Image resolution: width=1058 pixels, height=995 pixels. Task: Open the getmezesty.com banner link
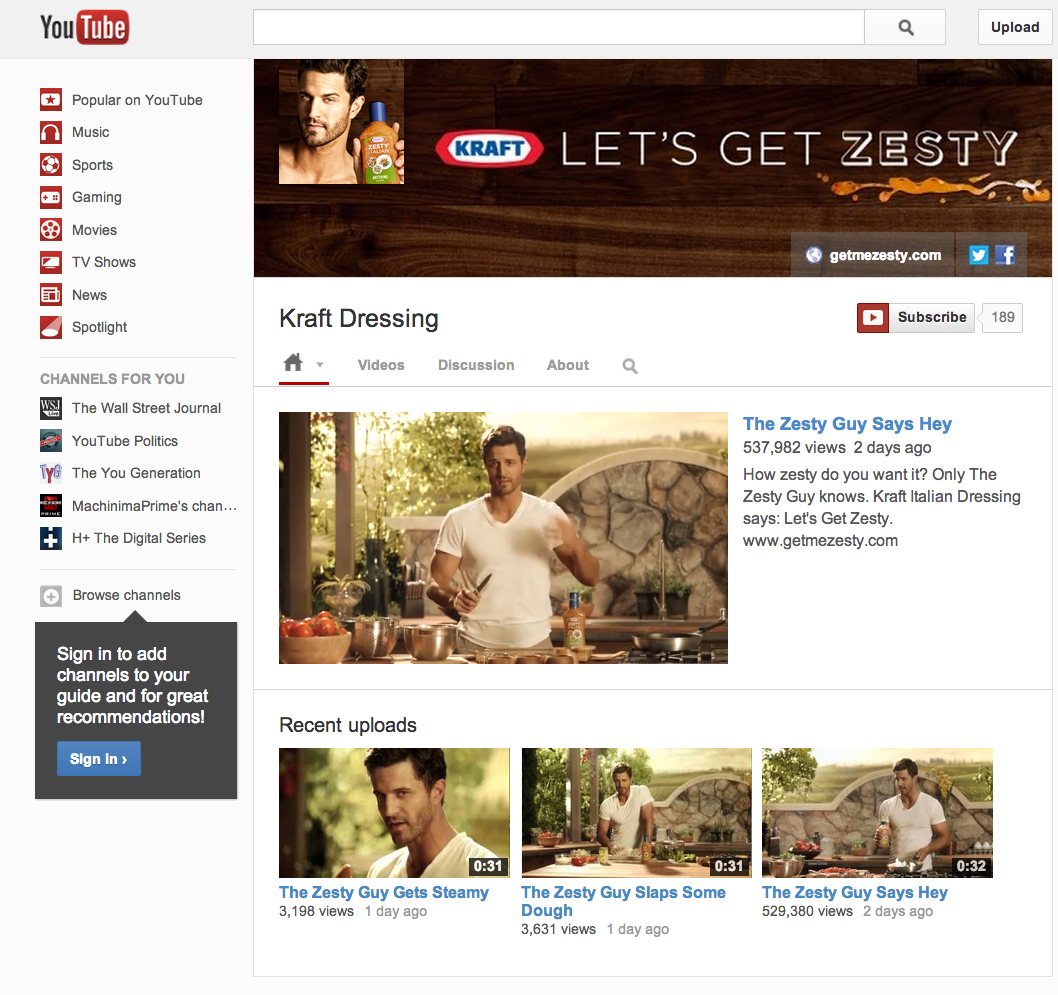coord(885,255)
